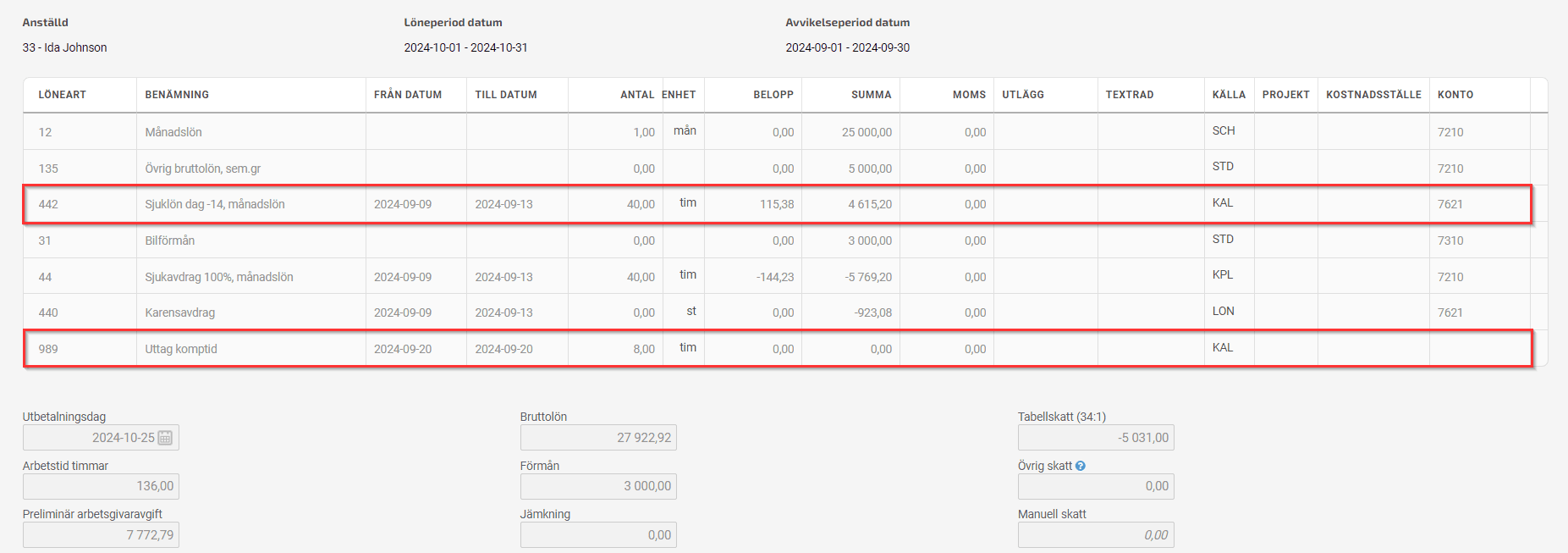Click the KPL source in Sjukavdrag row
Viewport: 1568px width, 553px height.
click(1223, 274)
